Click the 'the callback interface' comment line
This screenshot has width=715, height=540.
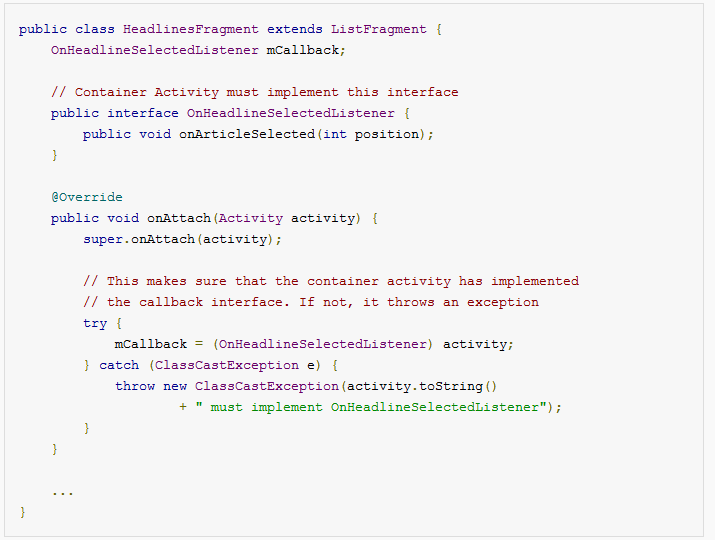pyautogui.click(x=311, y=302)
